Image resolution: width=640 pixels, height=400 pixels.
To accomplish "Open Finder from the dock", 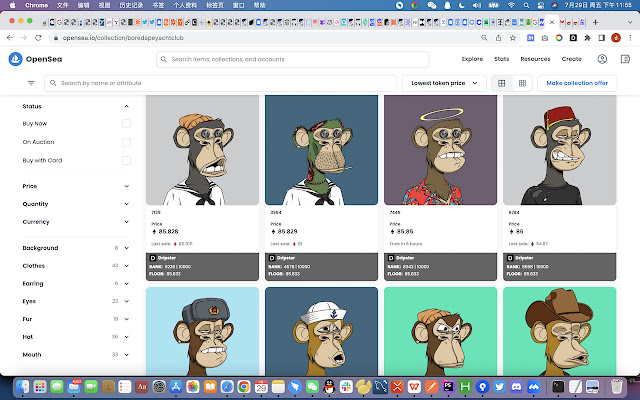I will tap(23, 386).
